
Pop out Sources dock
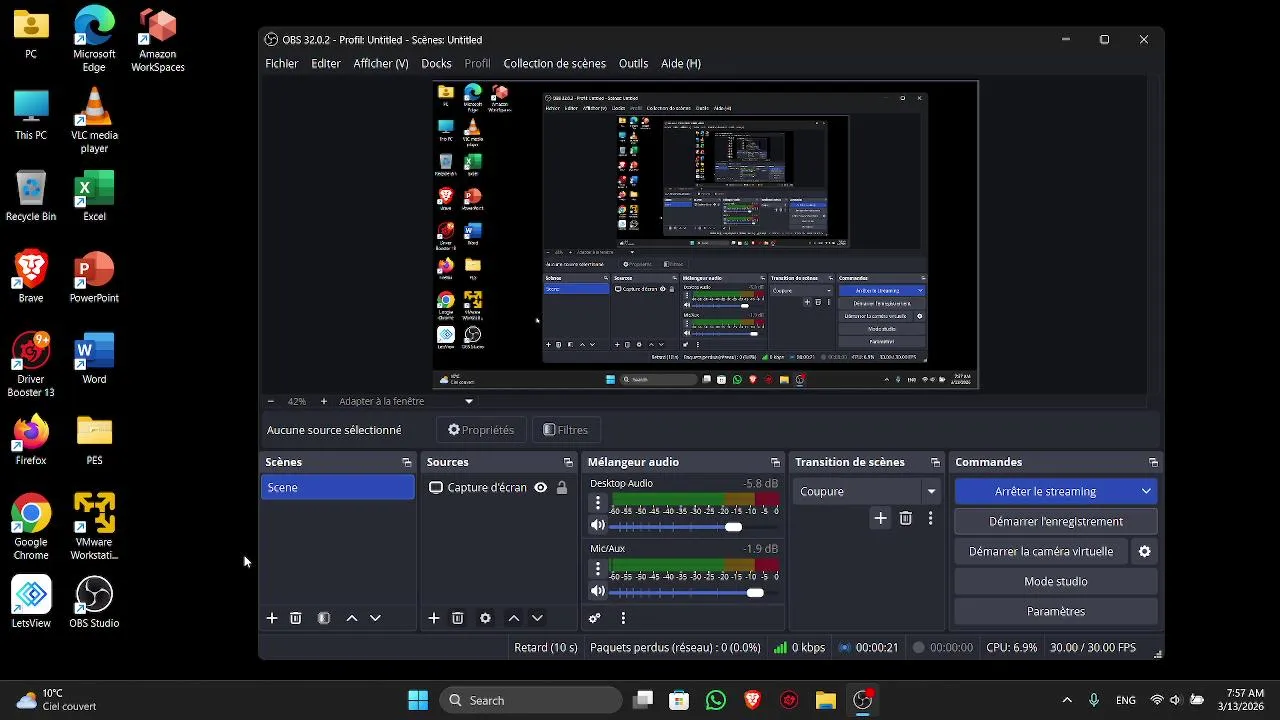(x=568, y=462)
